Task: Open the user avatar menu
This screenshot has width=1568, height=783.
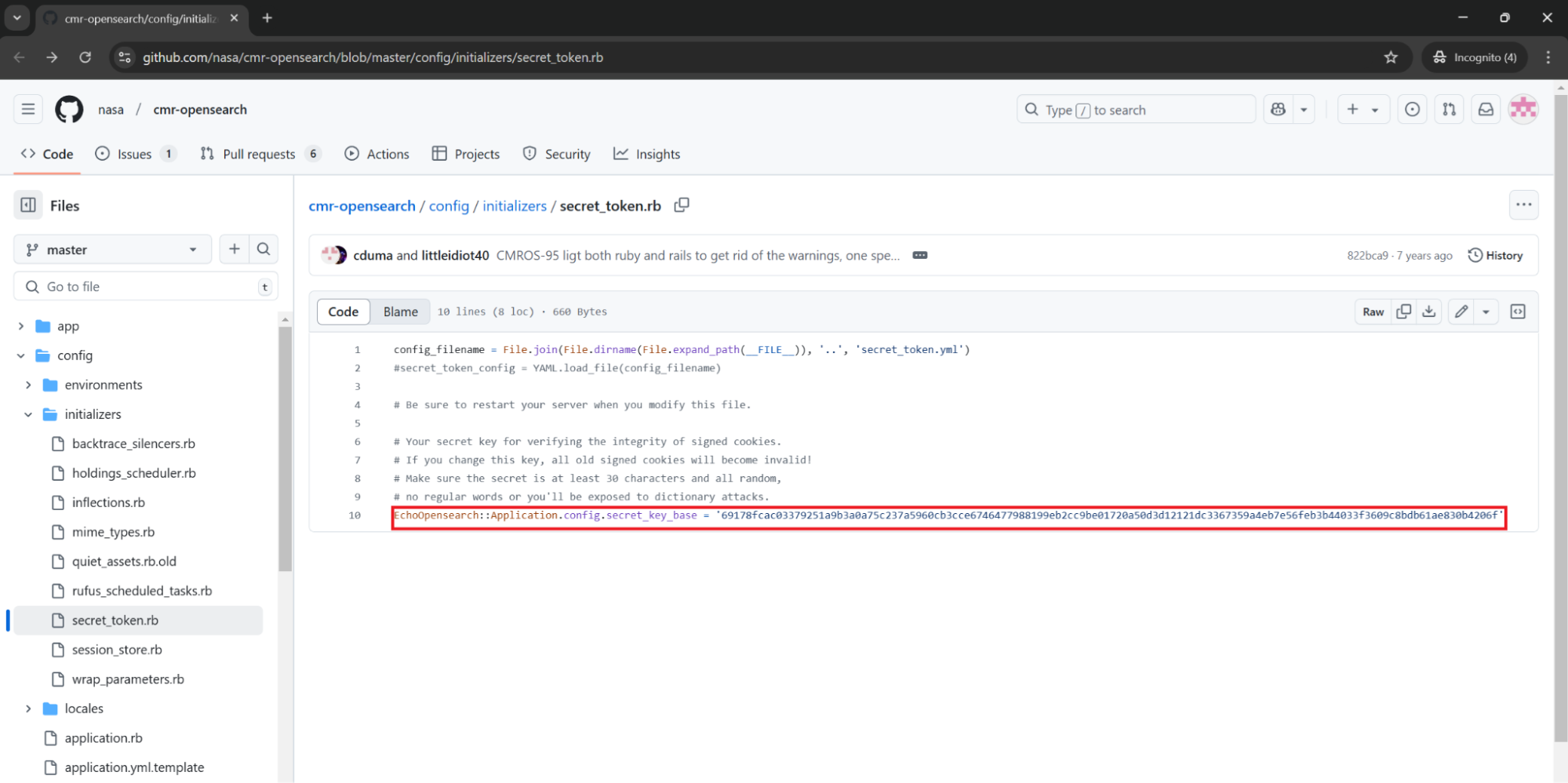Action: (x=1523, y=110)
